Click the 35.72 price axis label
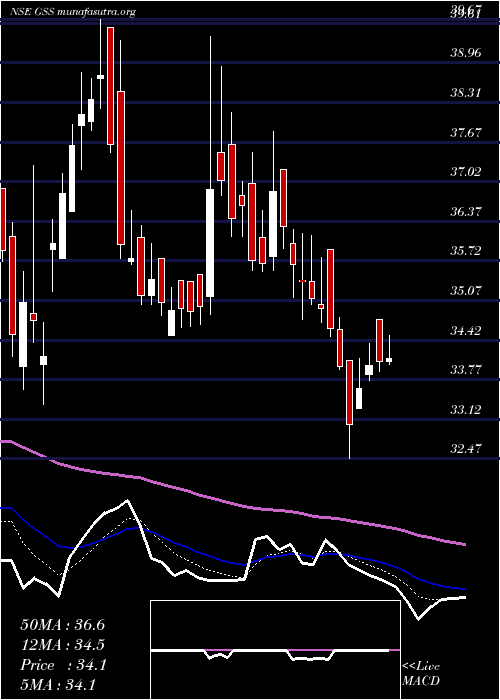Image resolution: width=500 pixels, height=700 pixels. 466,251
